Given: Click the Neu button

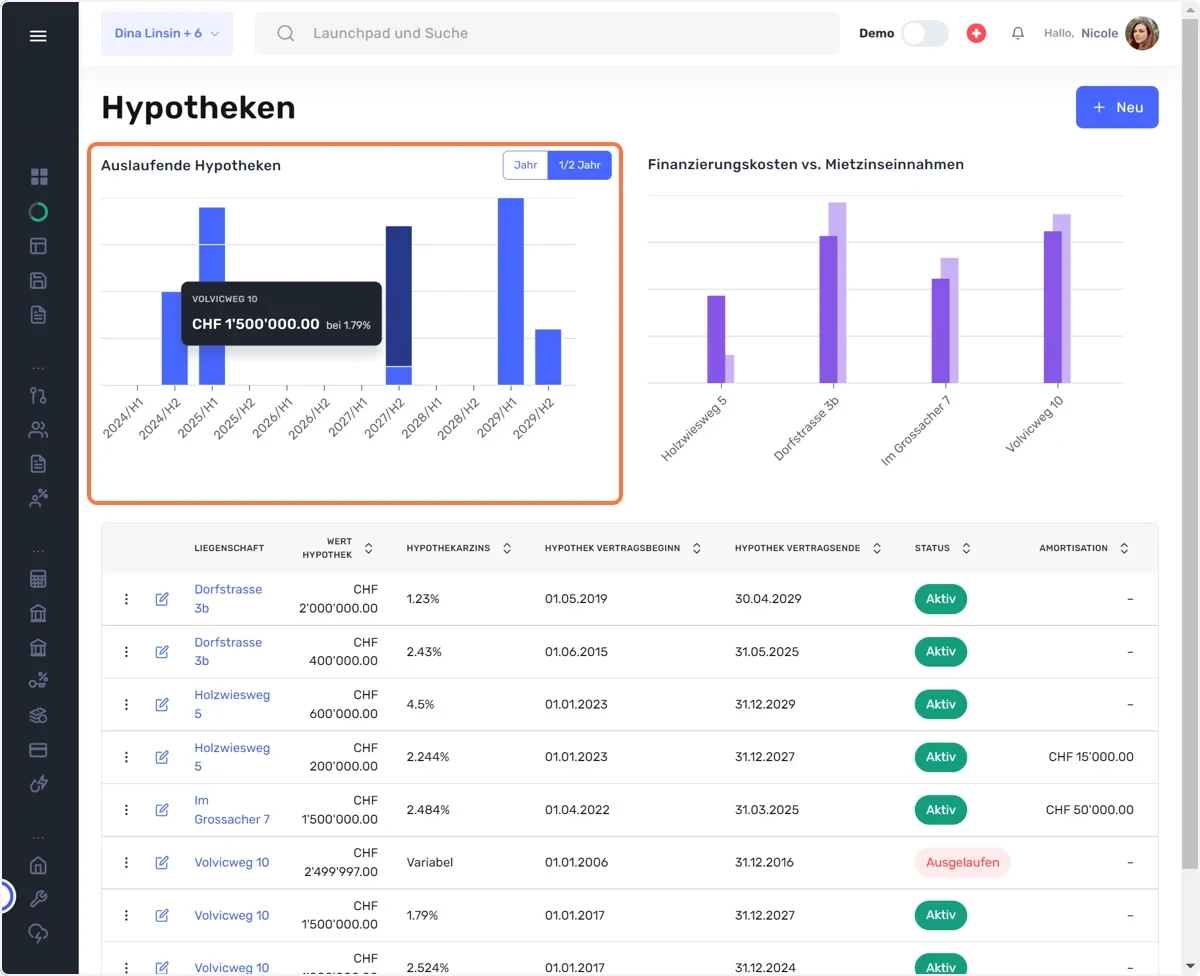Looking at the screenshot, I should (x=1117, y=107).
